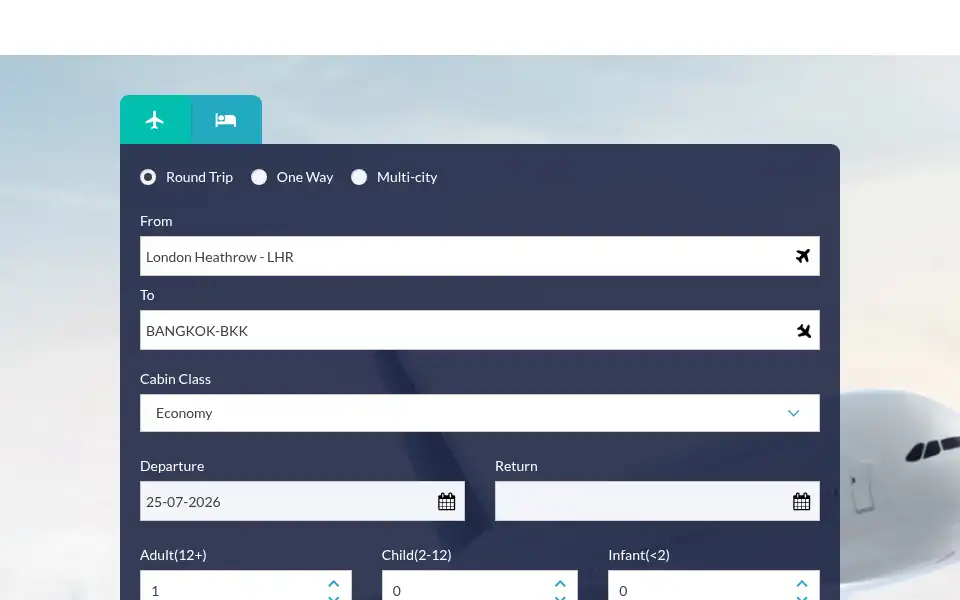
Task: Click the Departure label text
Action: coord(172,466)
